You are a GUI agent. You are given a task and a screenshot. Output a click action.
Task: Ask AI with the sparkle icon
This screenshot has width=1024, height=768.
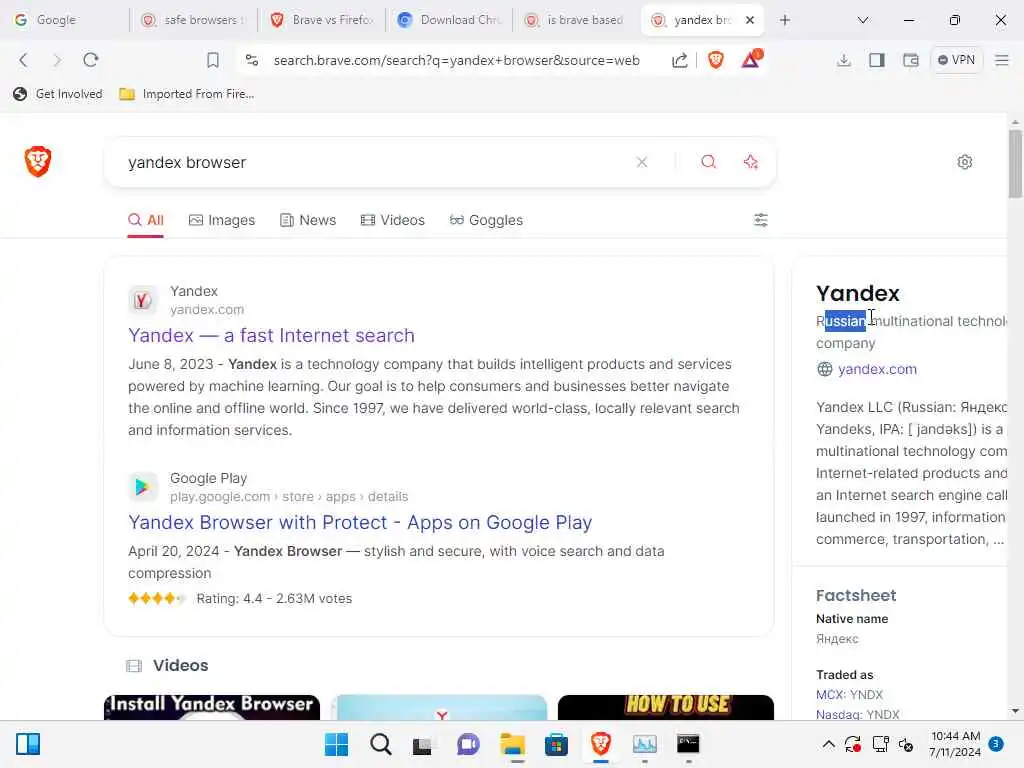pyautogui.click(x=750, y=162)
